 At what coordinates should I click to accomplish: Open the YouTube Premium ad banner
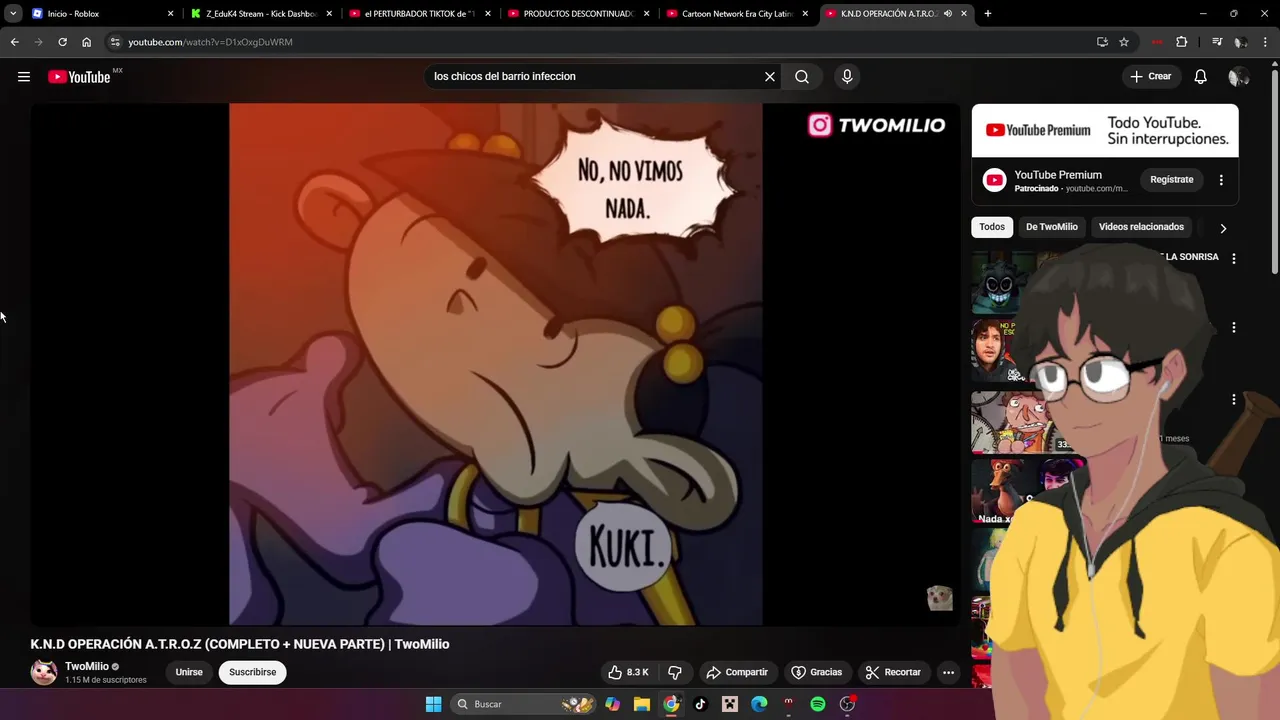coord(1105,130)
